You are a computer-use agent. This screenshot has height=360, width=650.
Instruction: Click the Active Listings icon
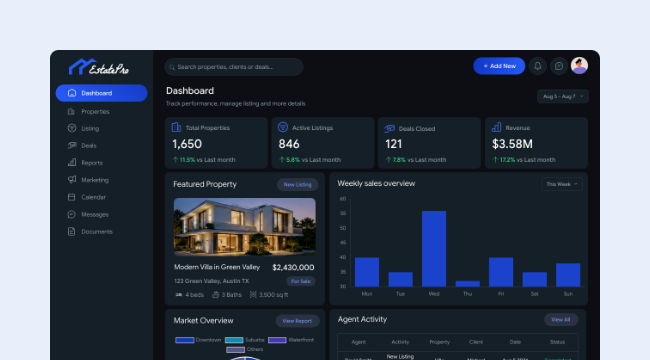(283, 126)
